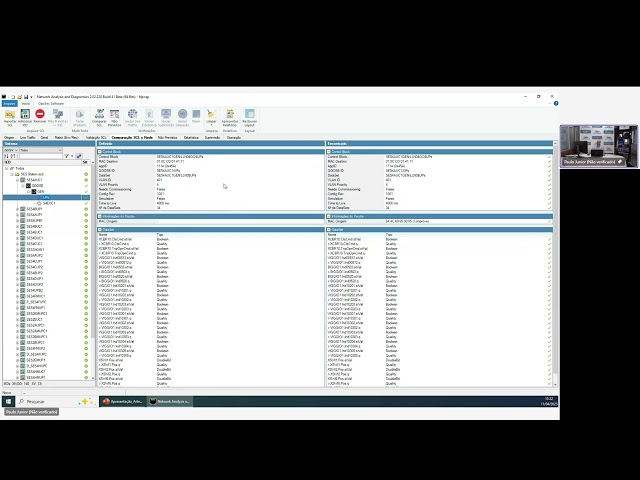Switch to the PowerPoint Apresentação taskbar button
The width and height of the screenshot is (640, 480).
coord(122,402)
